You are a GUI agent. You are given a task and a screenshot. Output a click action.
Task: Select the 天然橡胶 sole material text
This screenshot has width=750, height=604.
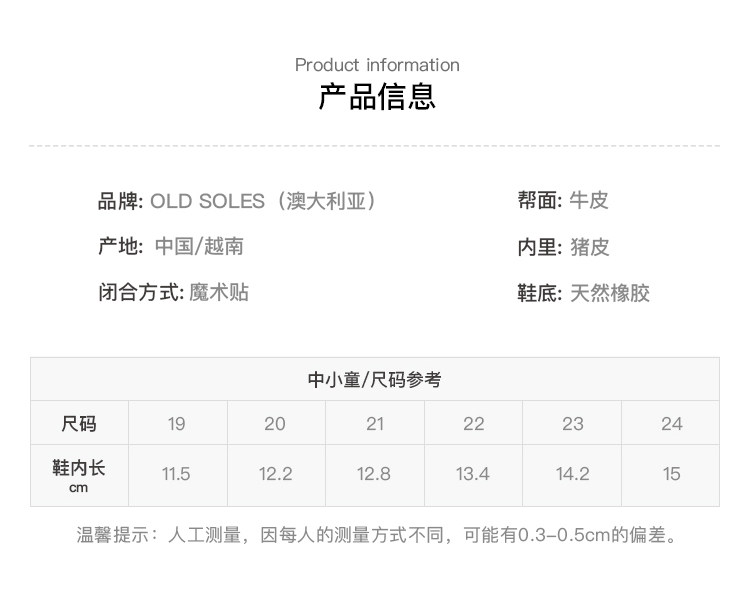click(x=610, y=294)
